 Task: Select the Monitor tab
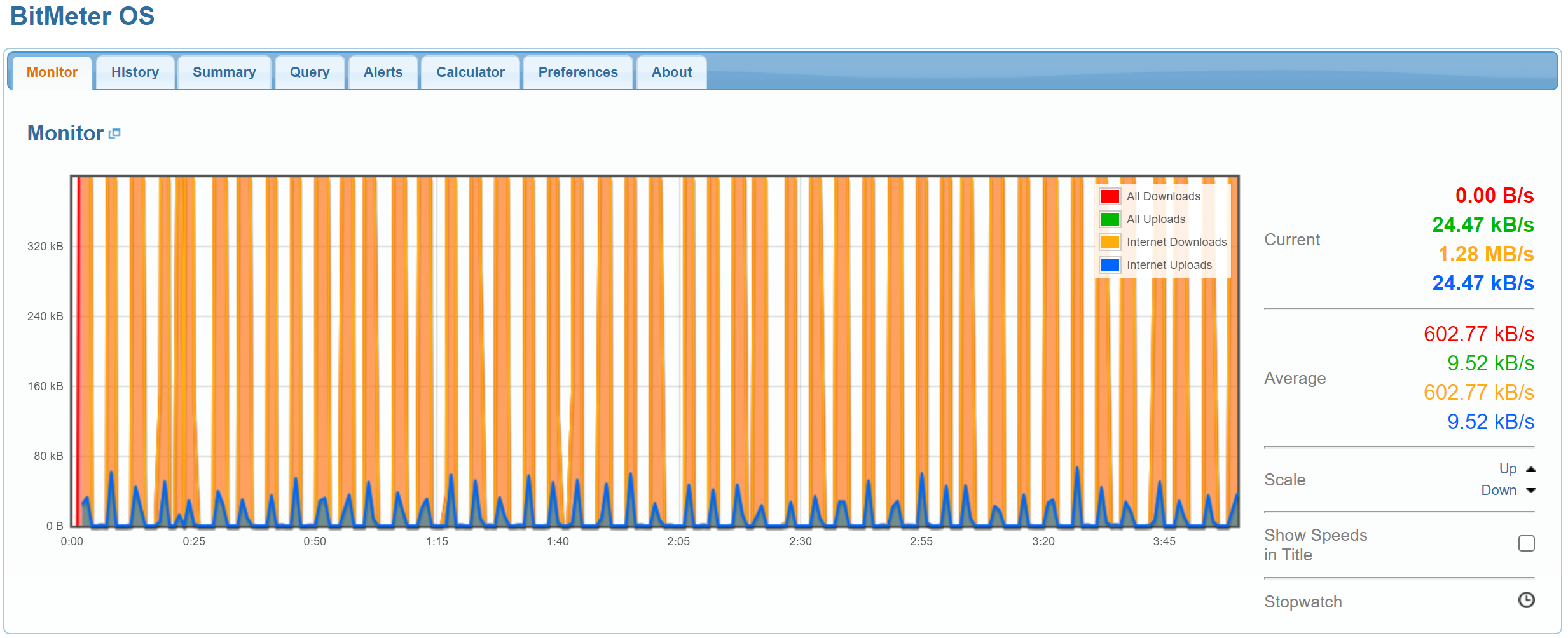(x=52, y=72)
